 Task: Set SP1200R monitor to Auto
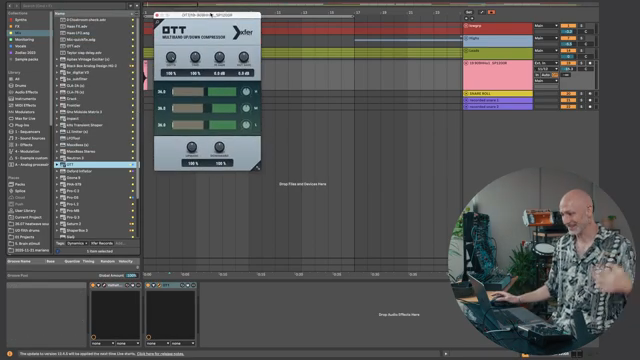click(546, 75)
